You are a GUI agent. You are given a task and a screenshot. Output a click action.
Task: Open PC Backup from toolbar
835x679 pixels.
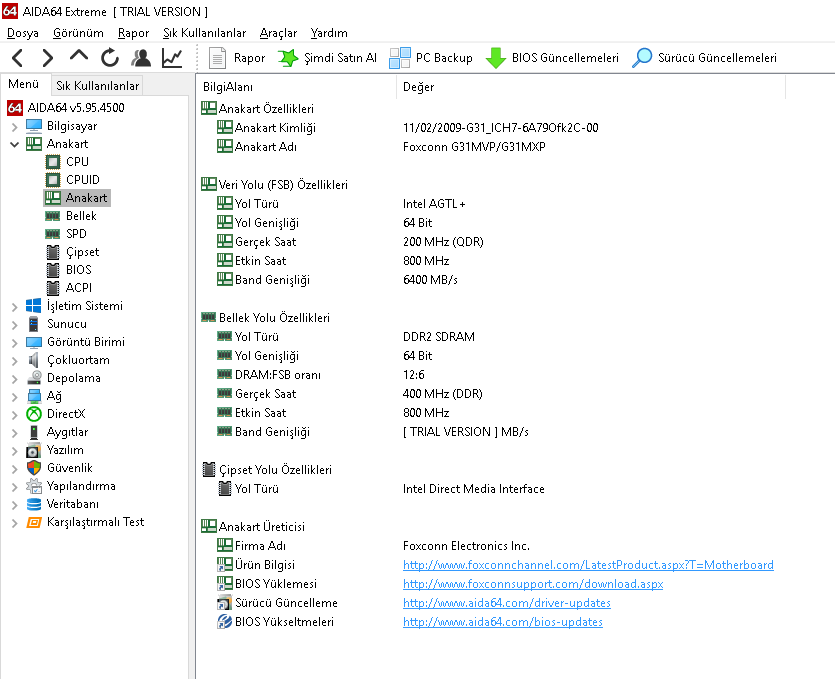tap(431, 58)
